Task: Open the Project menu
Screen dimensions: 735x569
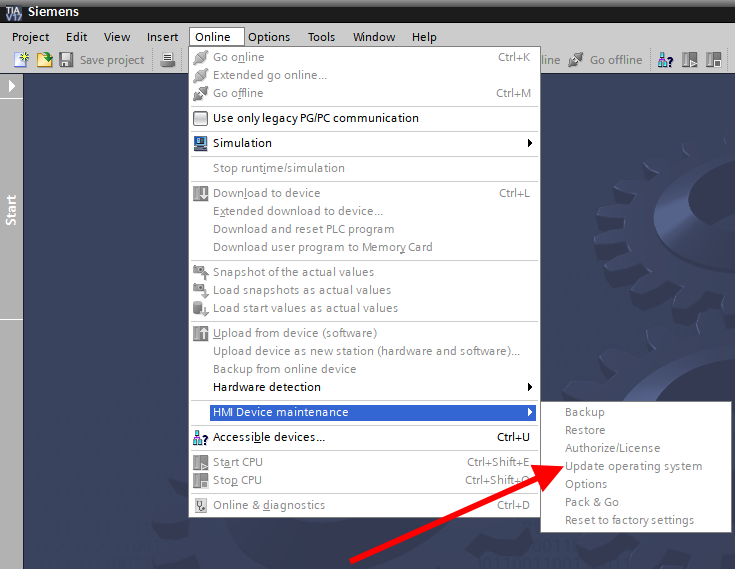Action: point(30,37)
